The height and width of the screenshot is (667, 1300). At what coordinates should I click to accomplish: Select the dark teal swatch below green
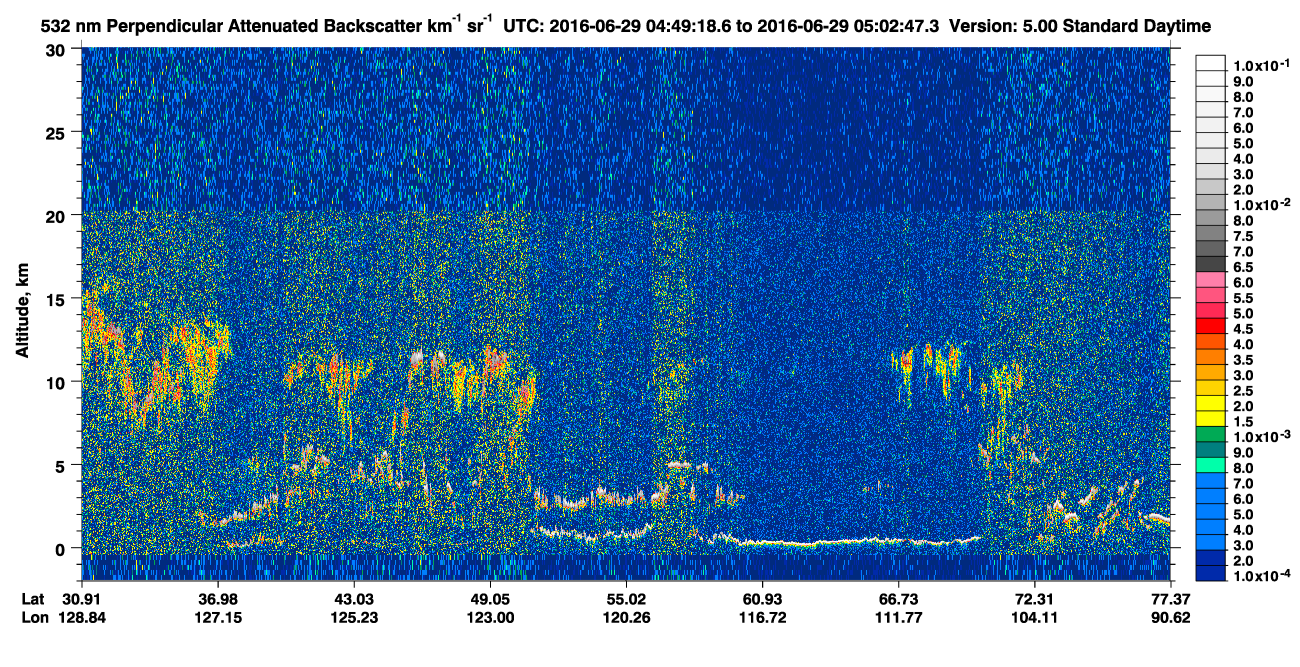1210,450
